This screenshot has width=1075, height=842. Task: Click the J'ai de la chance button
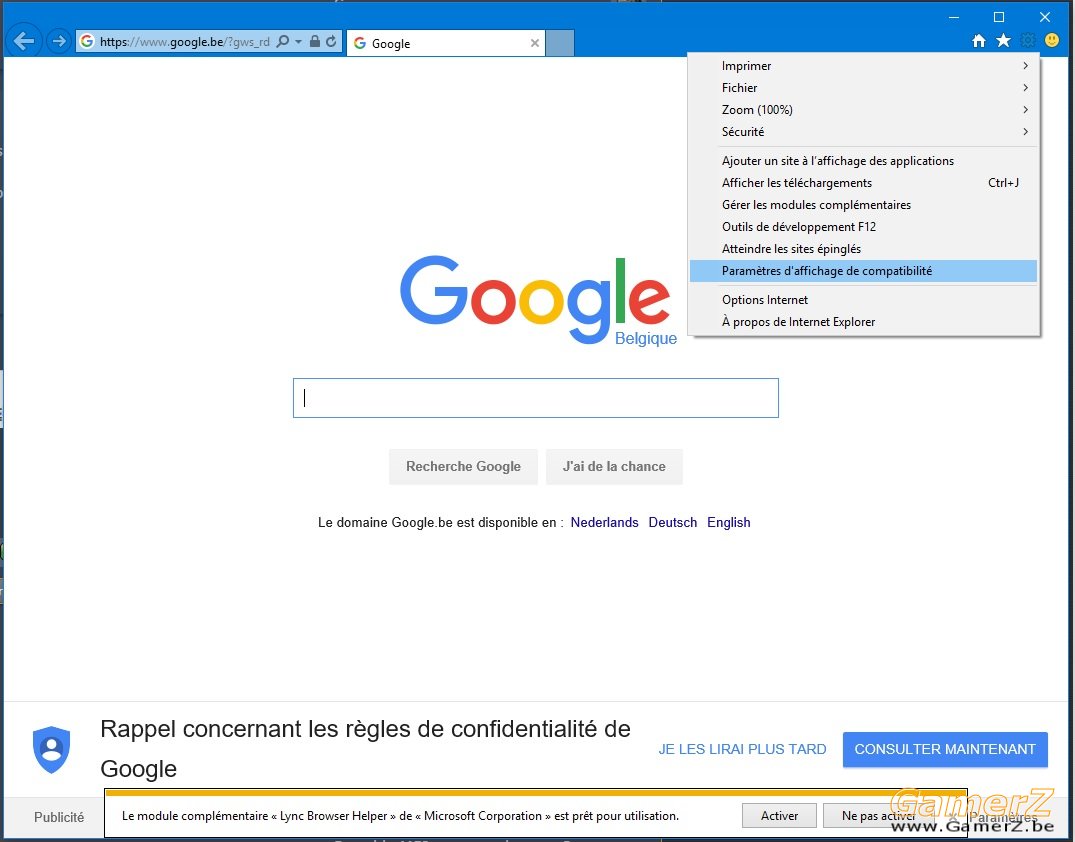tap(614, 466)
